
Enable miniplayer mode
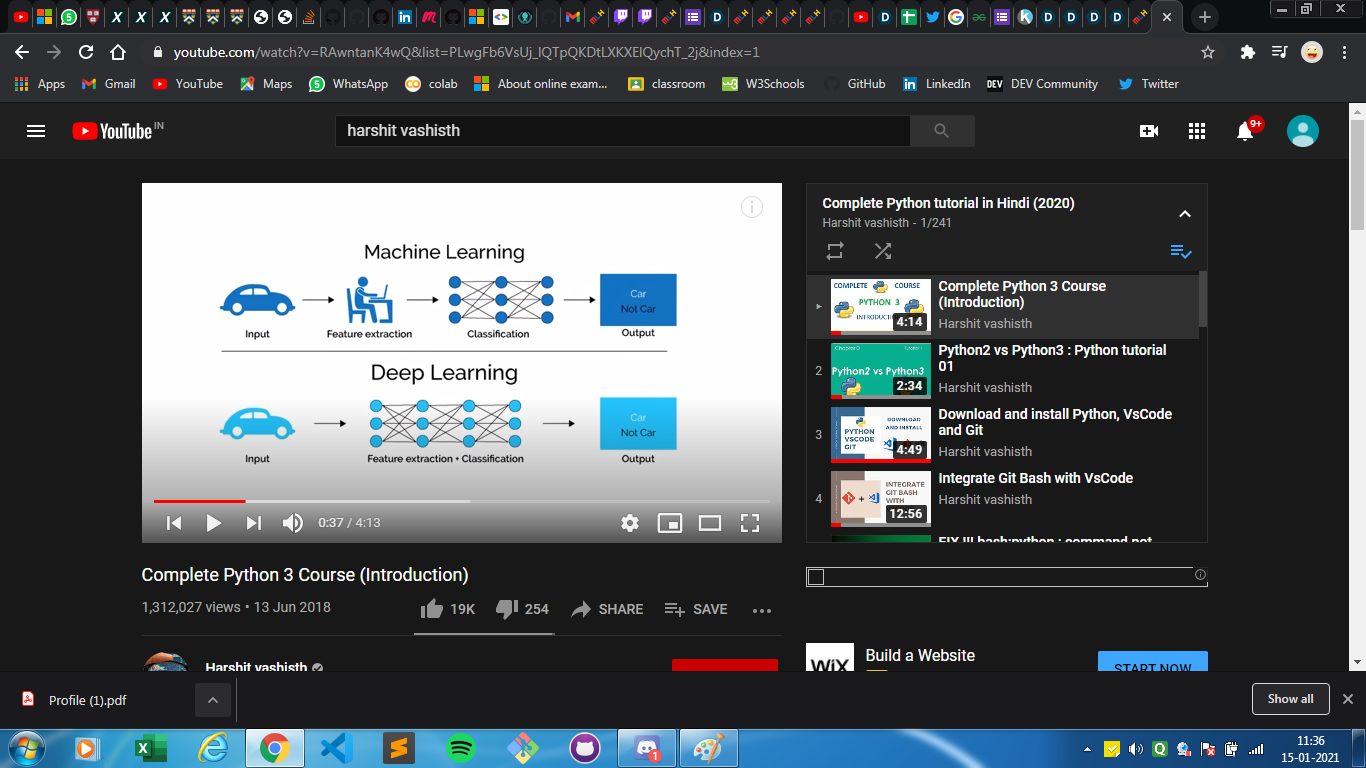point(669,522)
